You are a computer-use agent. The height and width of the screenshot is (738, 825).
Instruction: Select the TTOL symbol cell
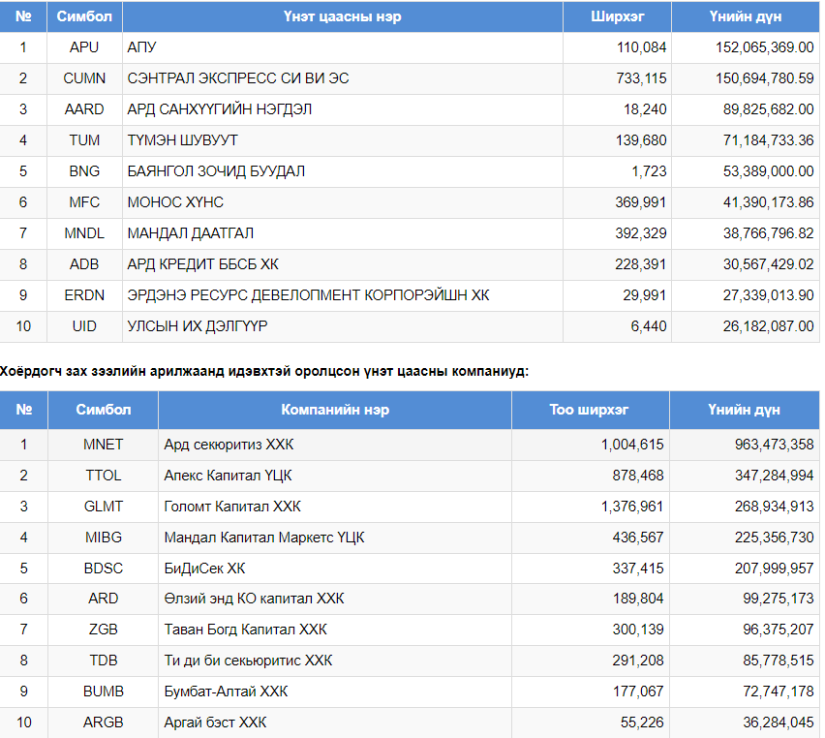pyautogui.click(x=103, y=476)
